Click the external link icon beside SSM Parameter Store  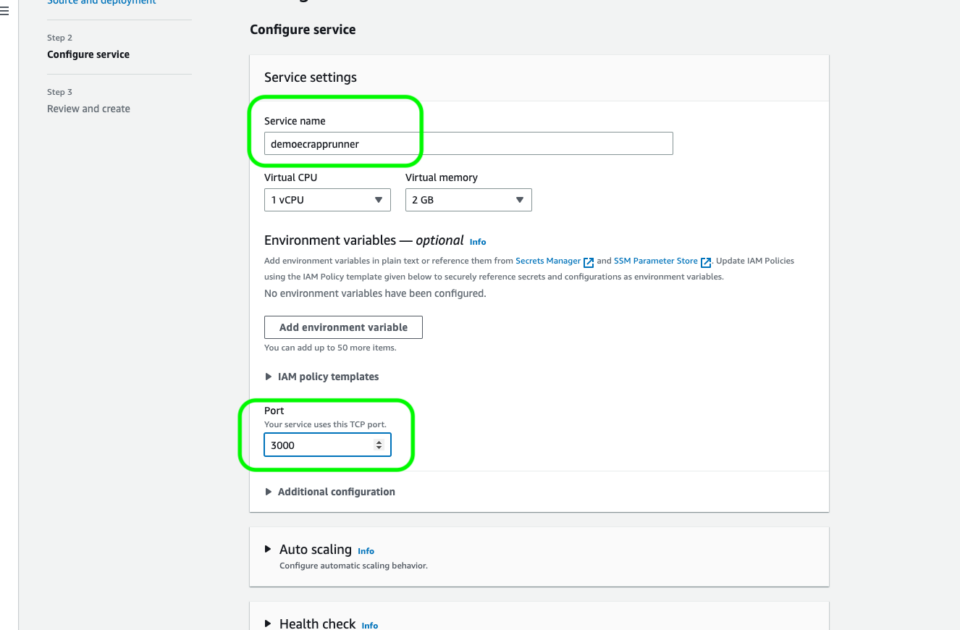707,261
